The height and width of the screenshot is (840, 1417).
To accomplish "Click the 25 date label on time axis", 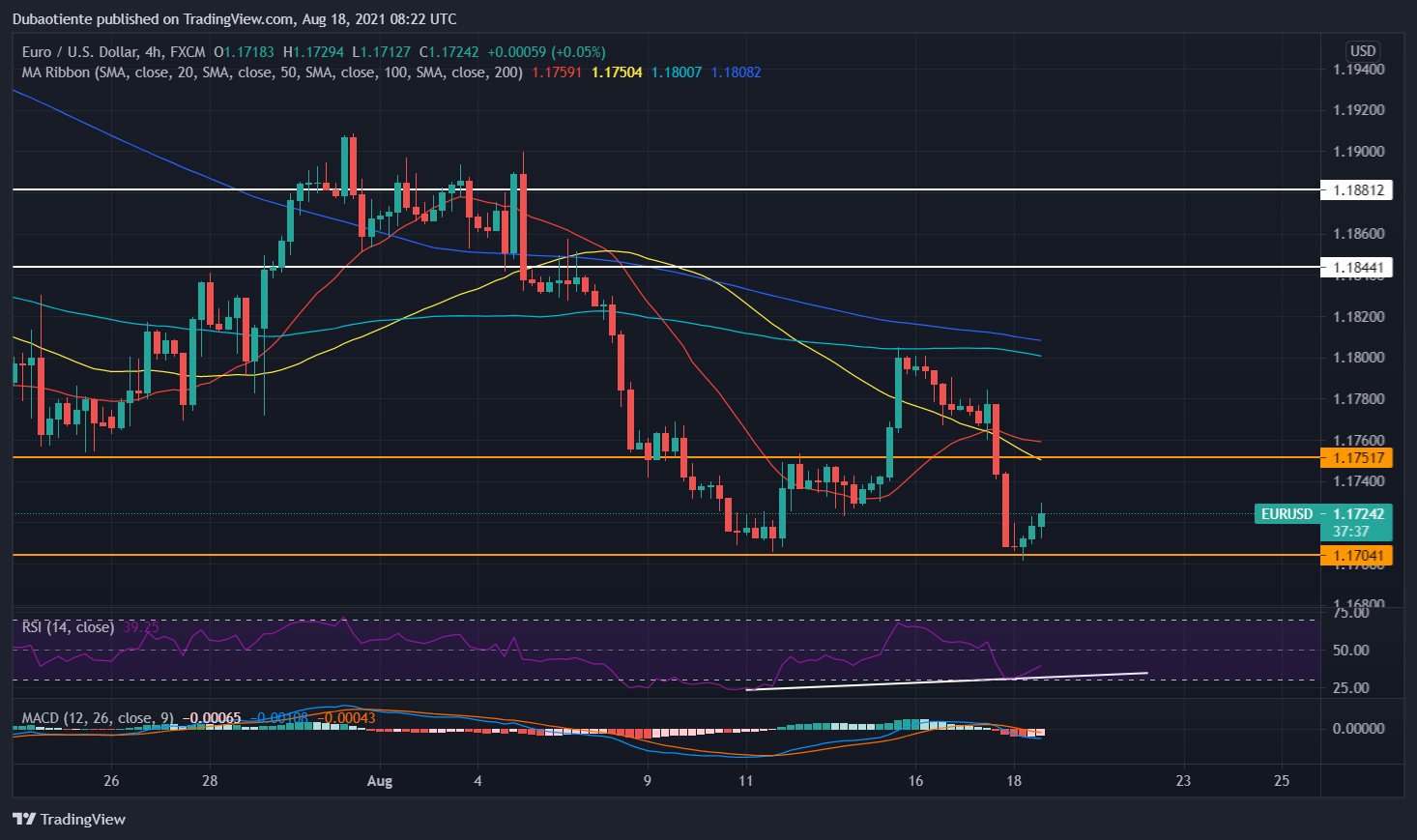I will (x=1282, y=781).
